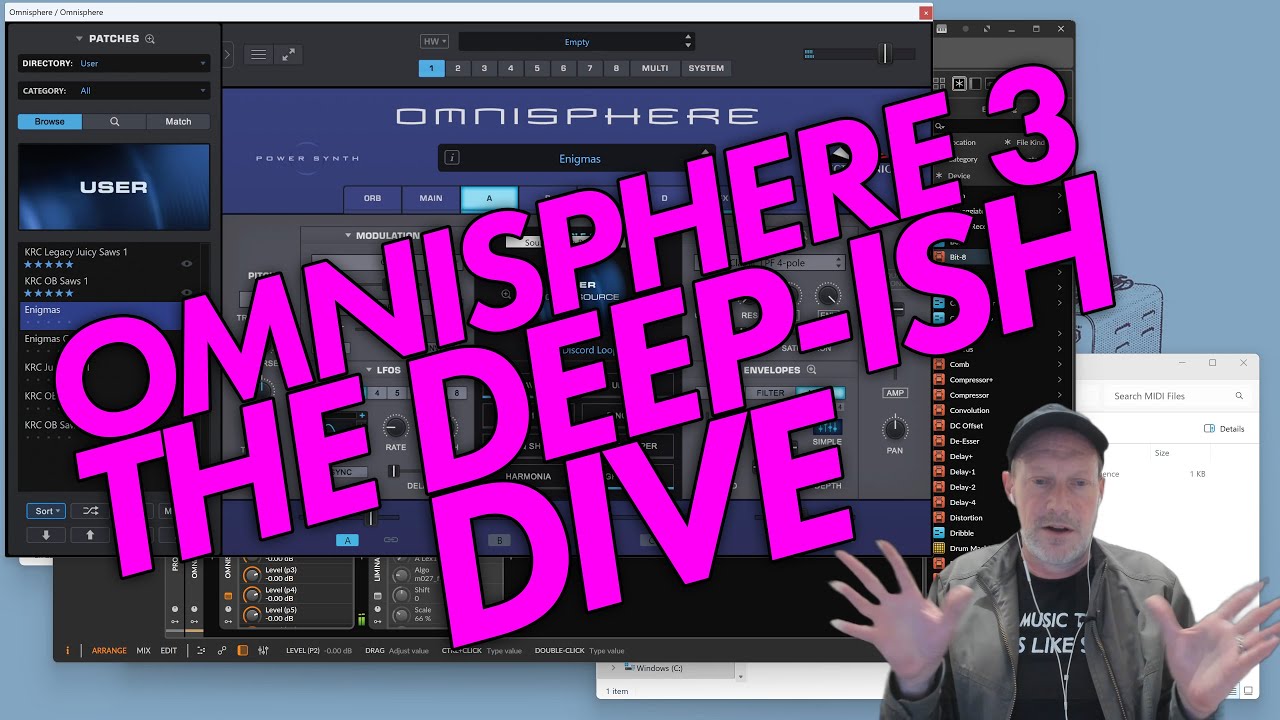Open the MULTI tab

655,68
